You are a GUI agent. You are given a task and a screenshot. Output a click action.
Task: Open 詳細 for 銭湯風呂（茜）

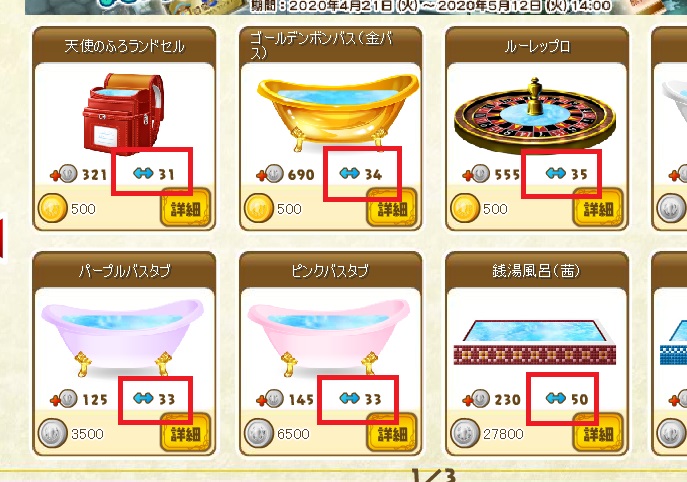click(598, 433)
